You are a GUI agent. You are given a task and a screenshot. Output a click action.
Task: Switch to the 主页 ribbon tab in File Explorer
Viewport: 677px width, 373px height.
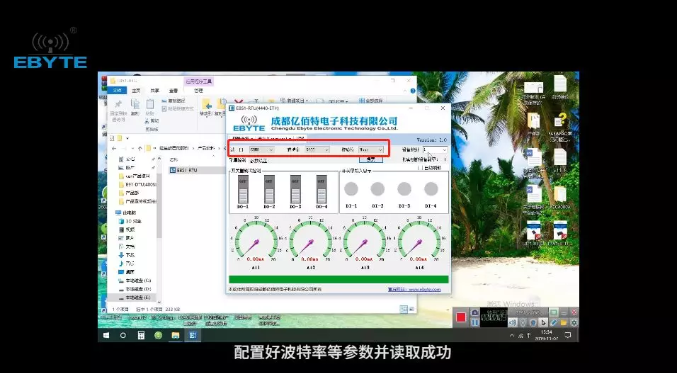[x=136, y=91]
